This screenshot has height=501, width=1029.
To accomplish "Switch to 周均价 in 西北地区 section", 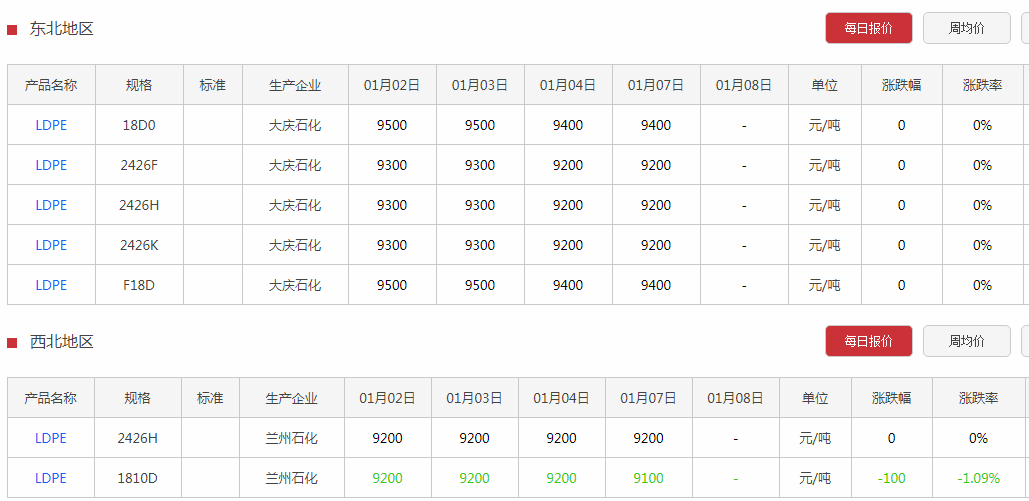I will (967, 341).
